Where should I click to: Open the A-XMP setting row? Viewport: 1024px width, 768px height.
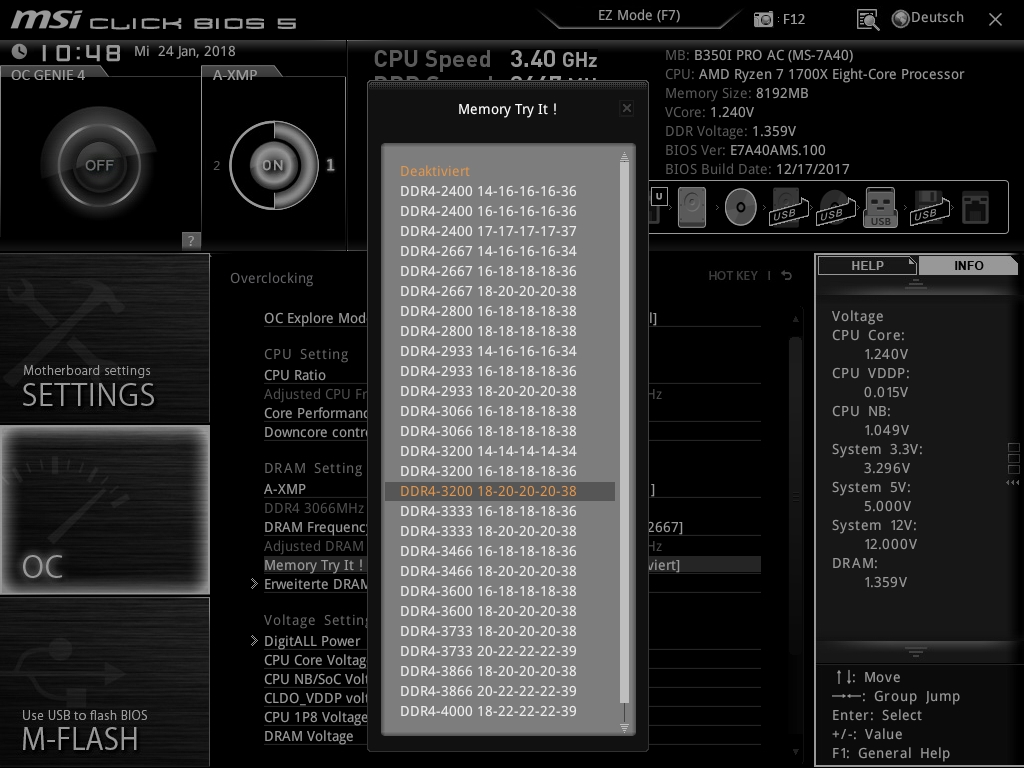(x=285, y=488)
